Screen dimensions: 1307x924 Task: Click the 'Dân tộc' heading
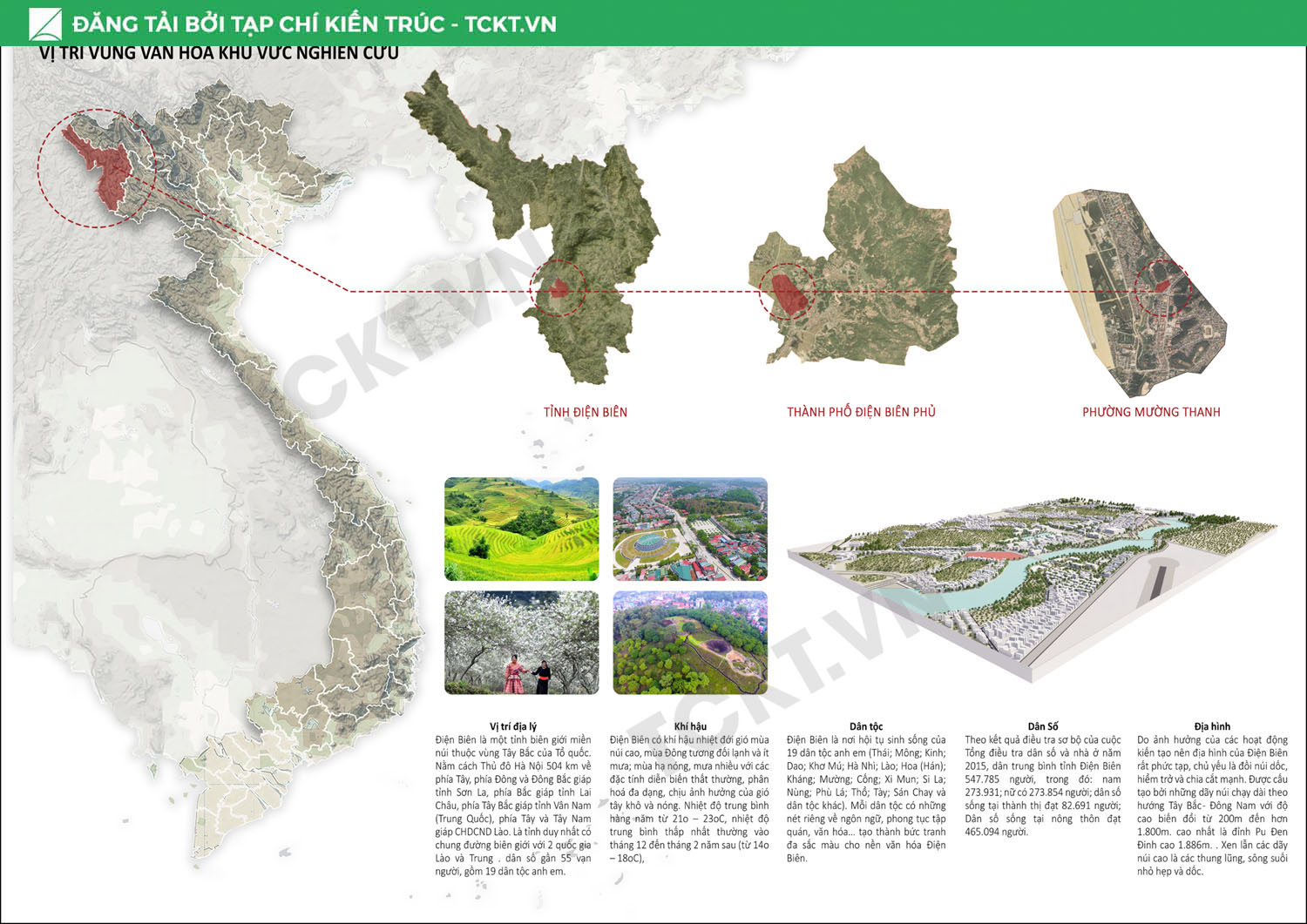pos(866,726)
